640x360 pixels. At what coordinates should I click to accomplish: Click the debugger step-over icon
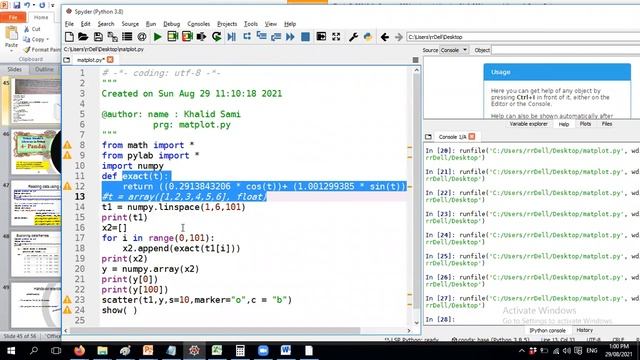tap(247, 36)
